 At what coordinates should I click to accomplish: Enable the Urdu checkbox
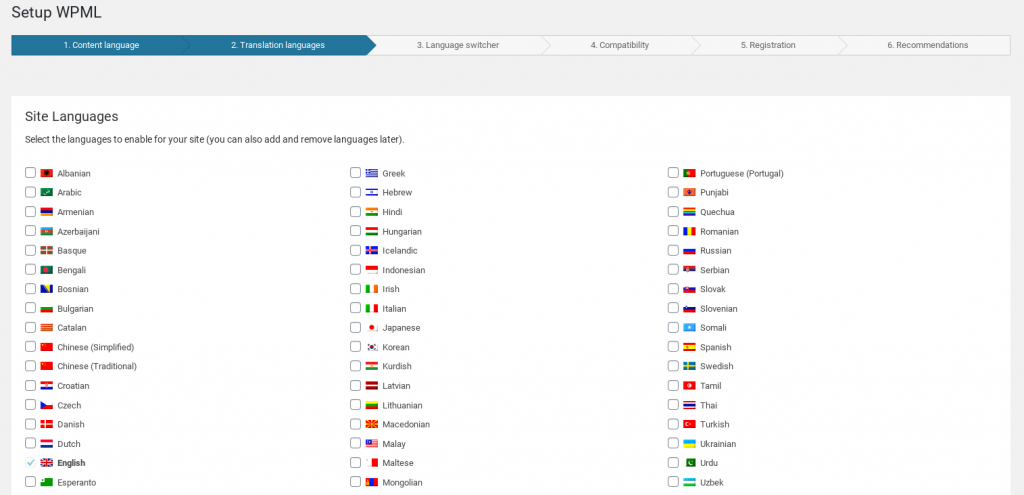click(673, 462)
